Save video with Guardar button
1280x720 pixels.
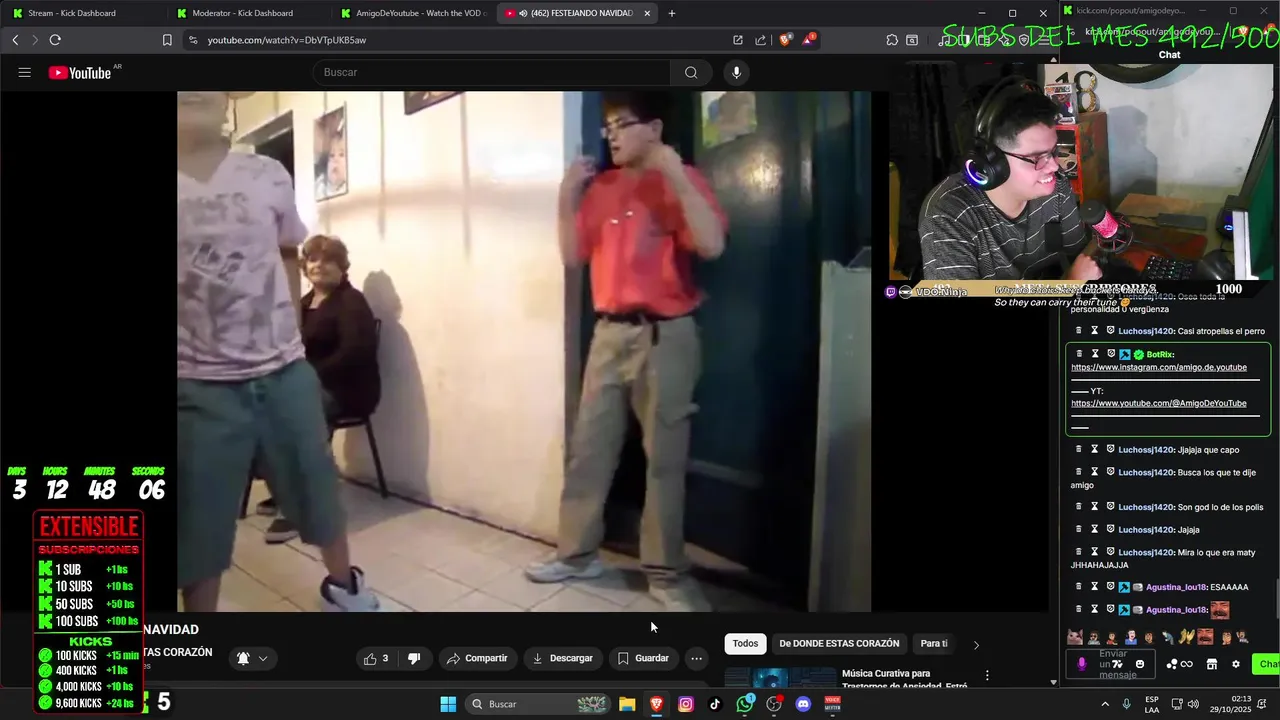pos(643,658)
